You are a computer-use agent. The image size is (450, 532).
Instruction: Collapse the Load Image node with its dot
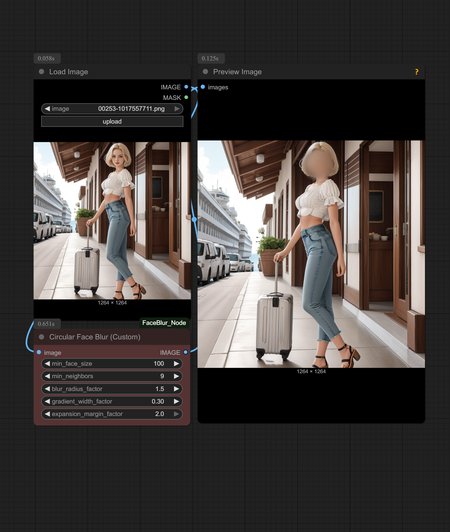(x=41, y=72)
